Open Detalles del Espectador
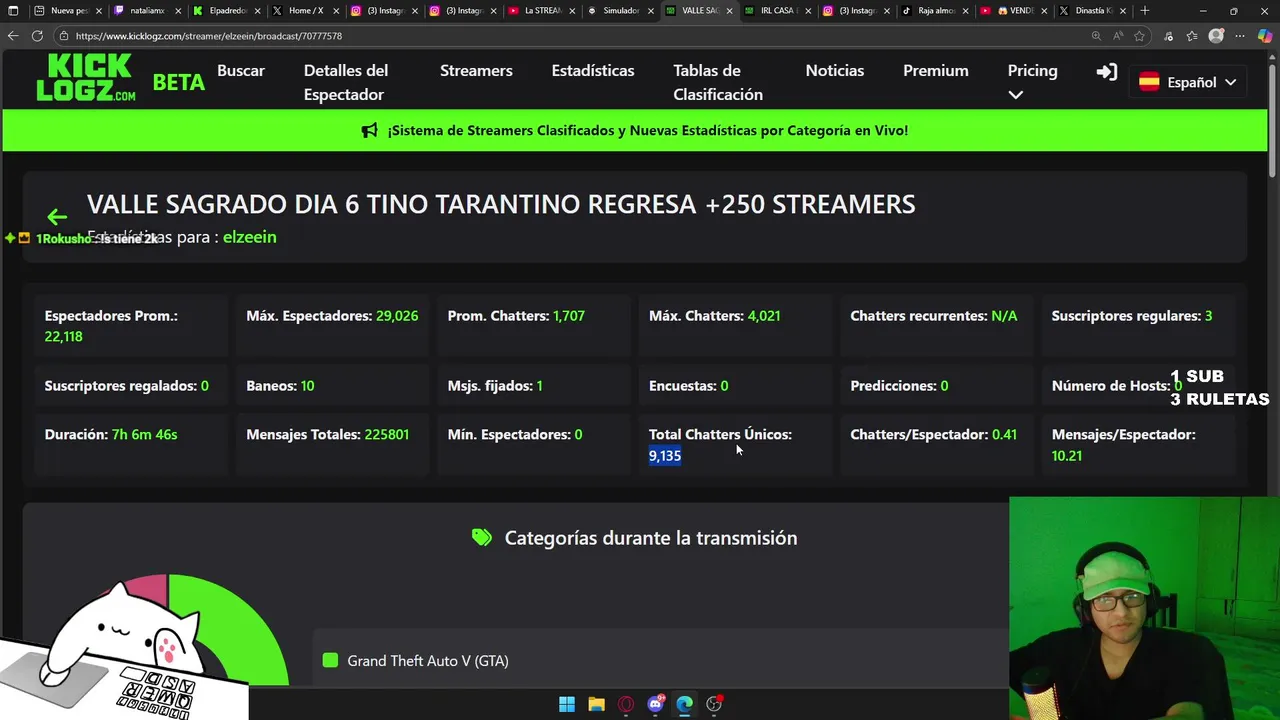 (346, 82)
